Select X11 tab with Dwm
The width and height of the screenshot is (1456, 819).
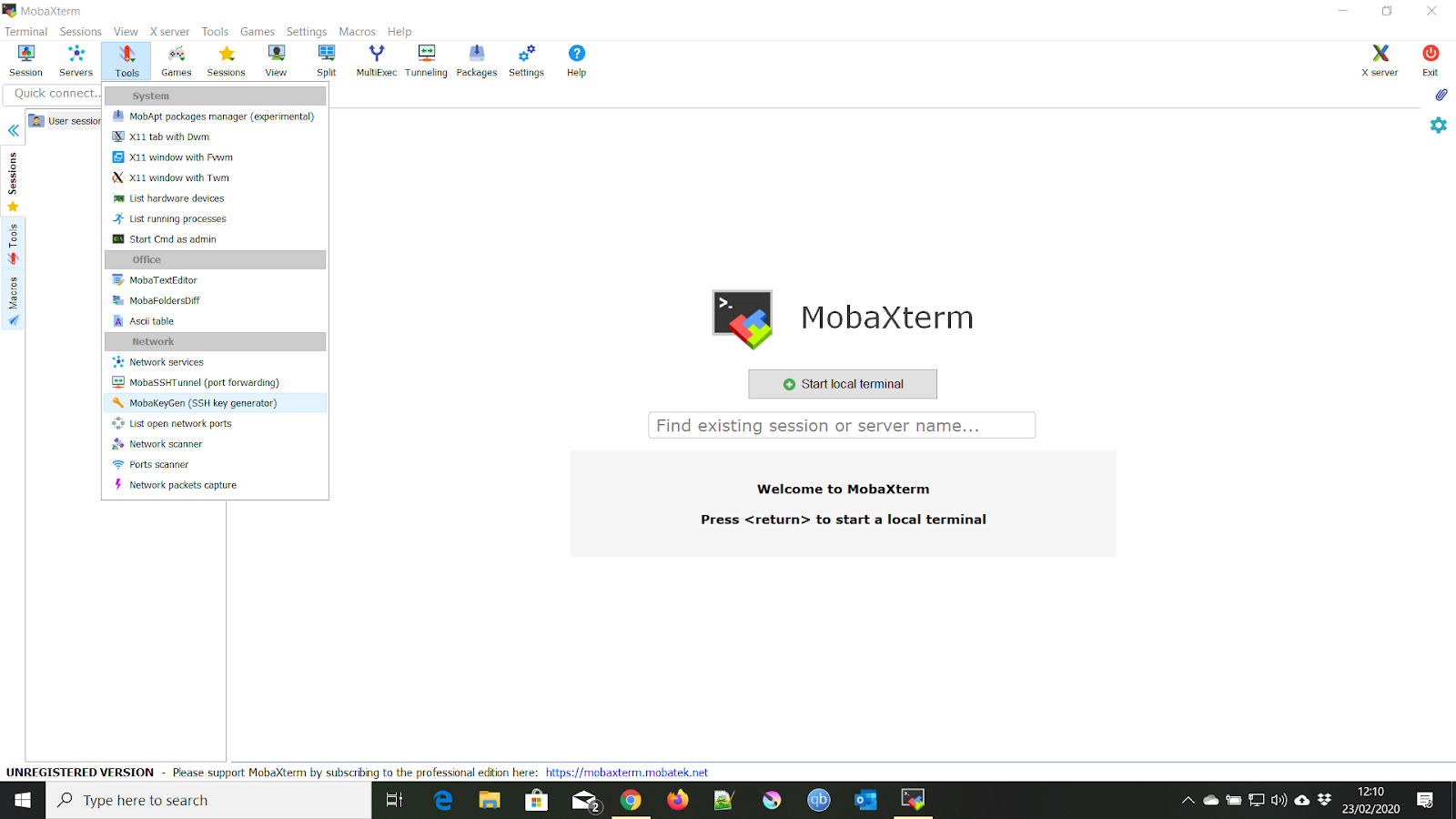pyautogui.click(x=216, y=136)
